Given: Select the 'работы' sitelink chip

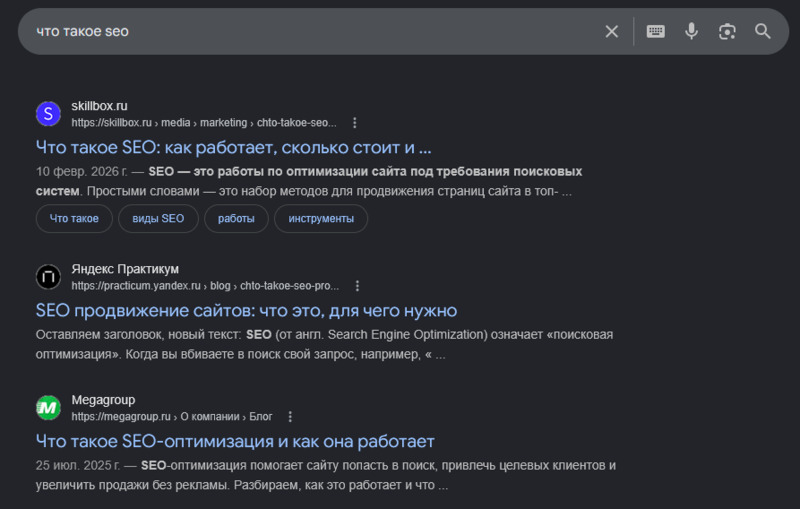Looking at the screenshot, I should click(x=236, y=218).
